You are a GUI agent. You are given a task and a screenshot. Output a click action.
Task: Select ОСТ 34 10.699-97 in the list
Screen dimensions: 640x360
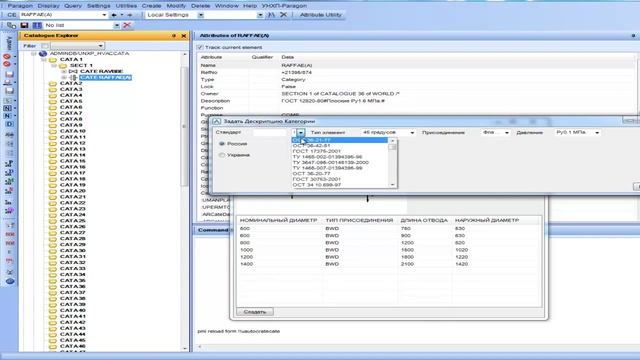point(316,185)
